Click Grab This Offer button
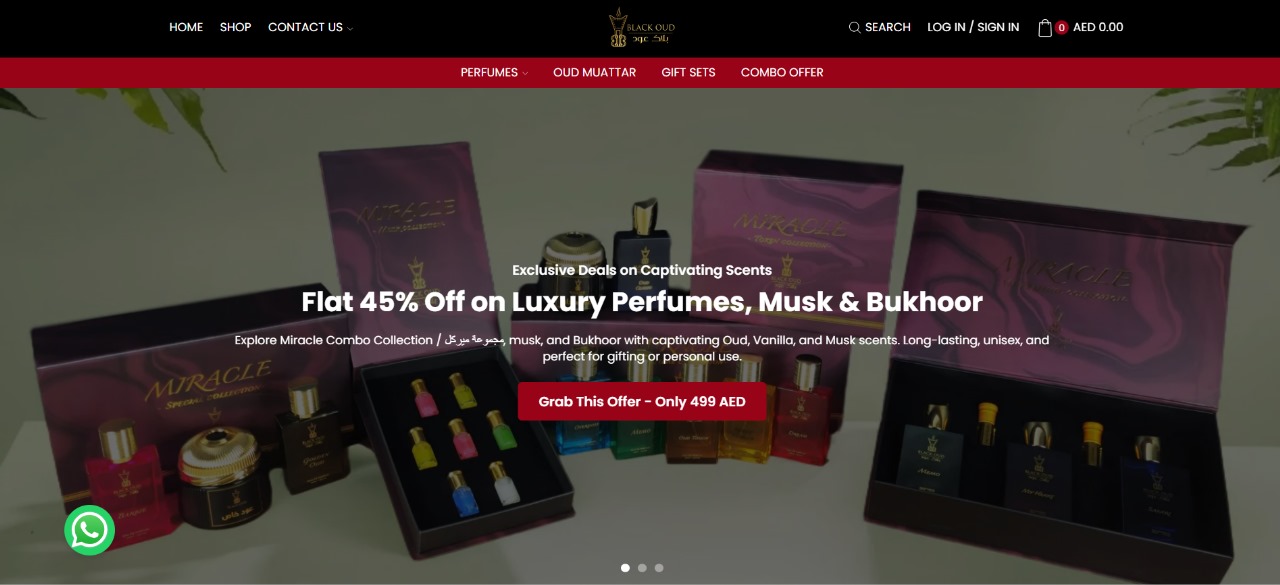 642,401
